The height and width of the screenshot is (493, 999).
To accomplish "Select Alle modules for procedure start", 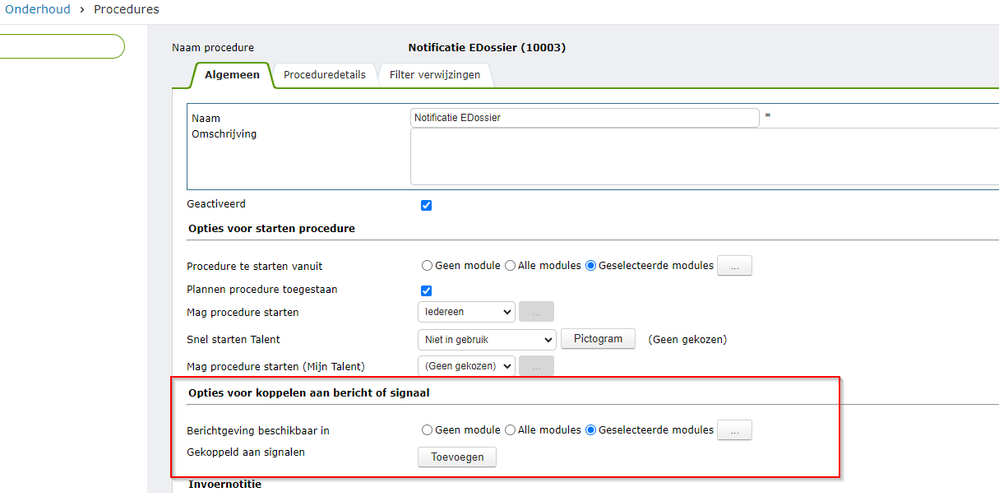I will 510,266.
